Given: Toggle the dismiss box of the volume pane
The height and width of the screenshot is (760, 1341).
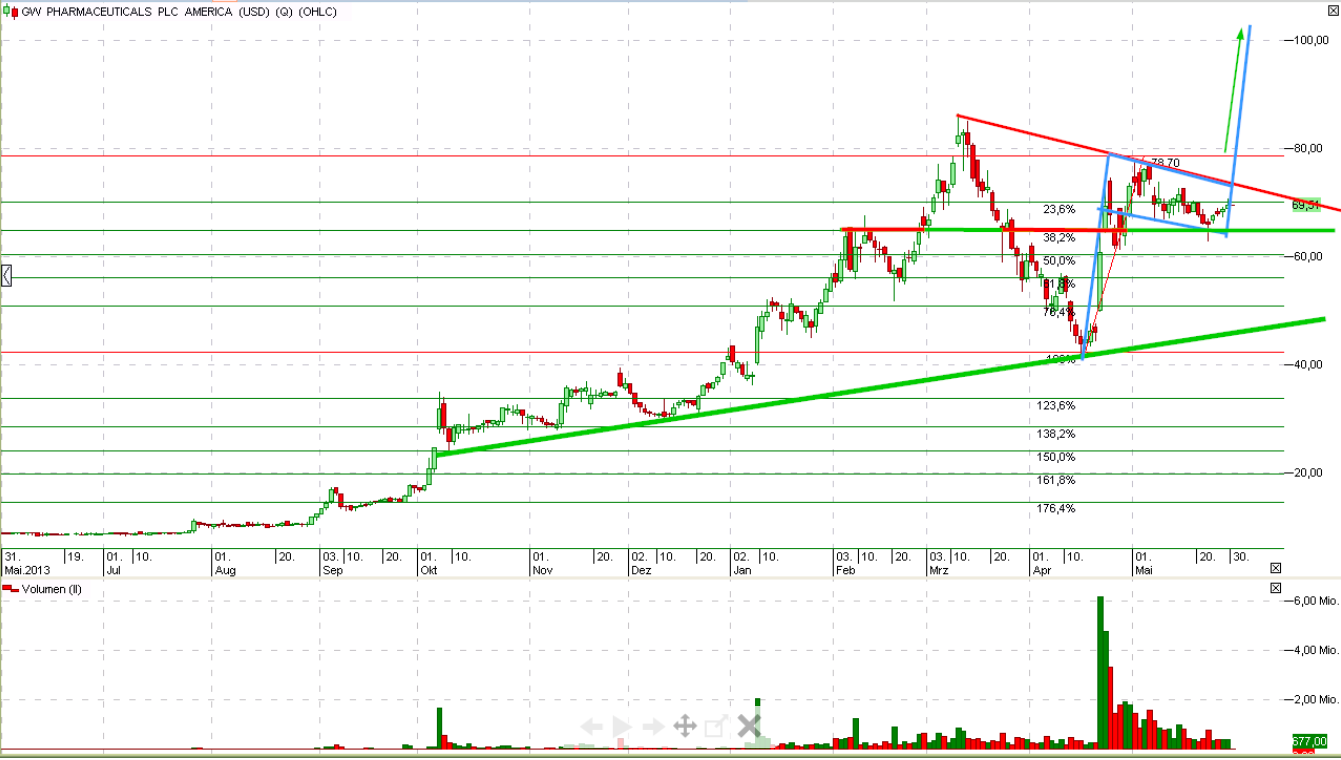Looking at the screenshot, I should click(x=1276, y=588).
